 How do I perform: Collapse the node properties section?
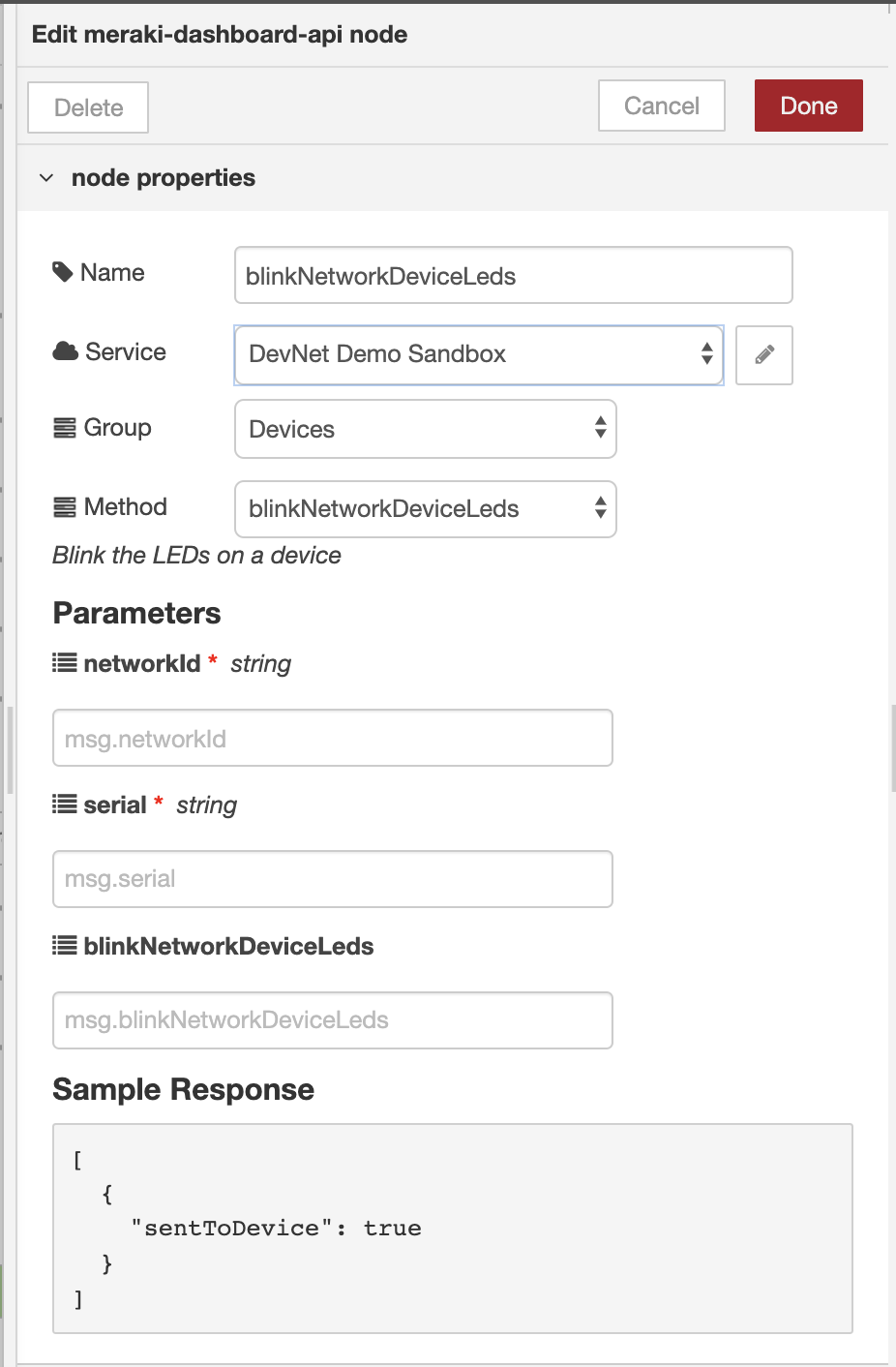pyautogui.click(x=46, y=178)
